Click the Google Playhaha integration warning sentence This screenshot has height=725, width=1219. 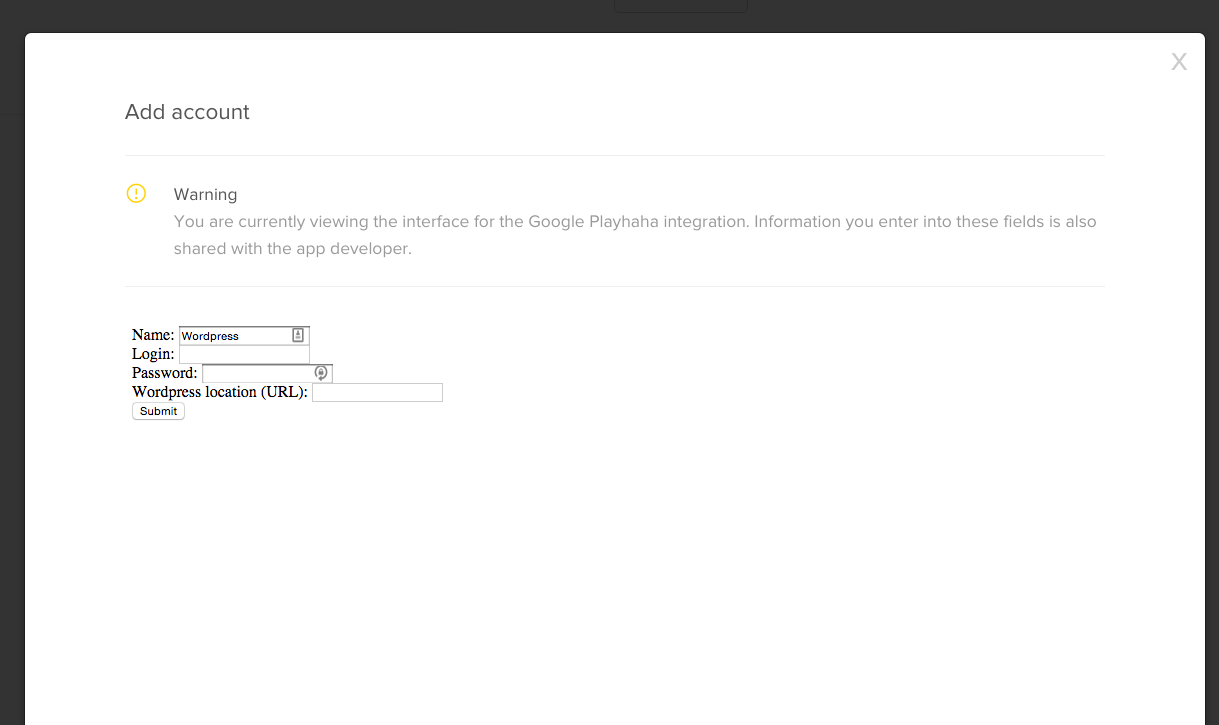tap(635, 235)
